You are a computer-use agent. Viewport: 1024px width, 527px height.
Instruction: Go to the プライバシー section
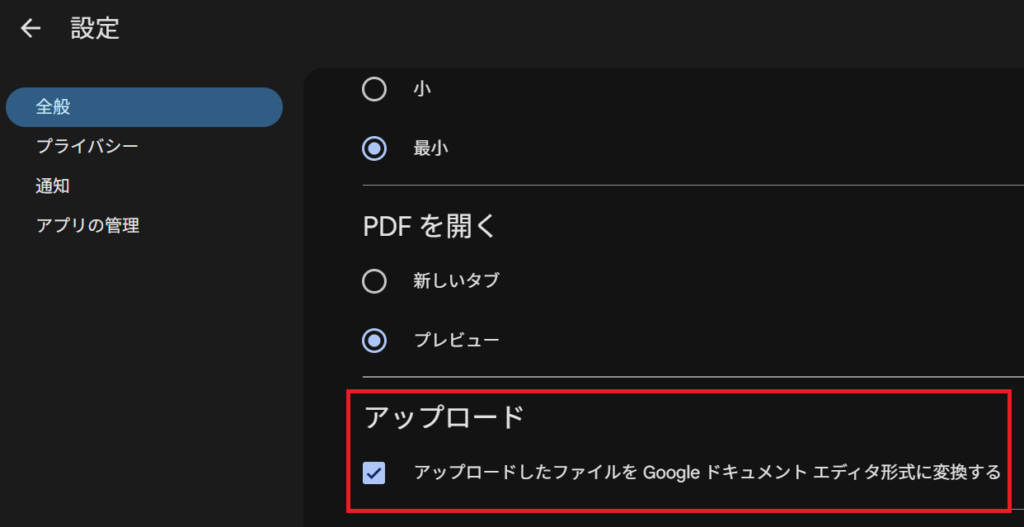(87, 147)
